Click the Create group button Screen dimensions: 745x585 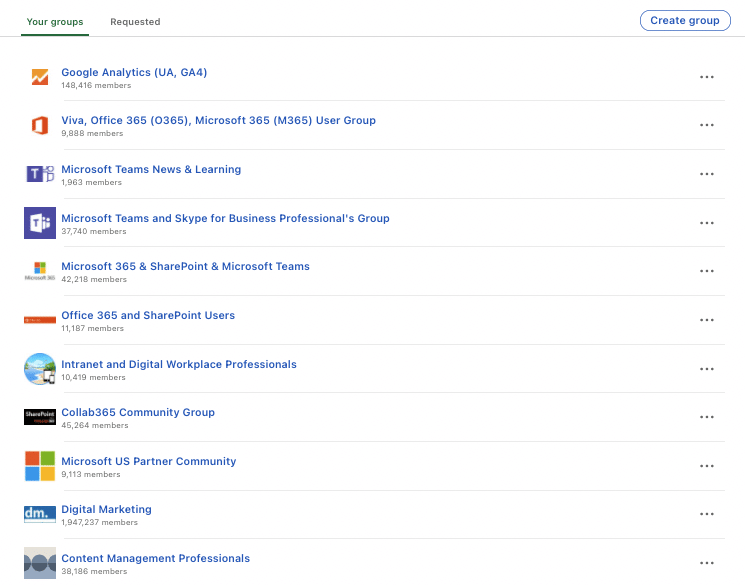[685, 20]
